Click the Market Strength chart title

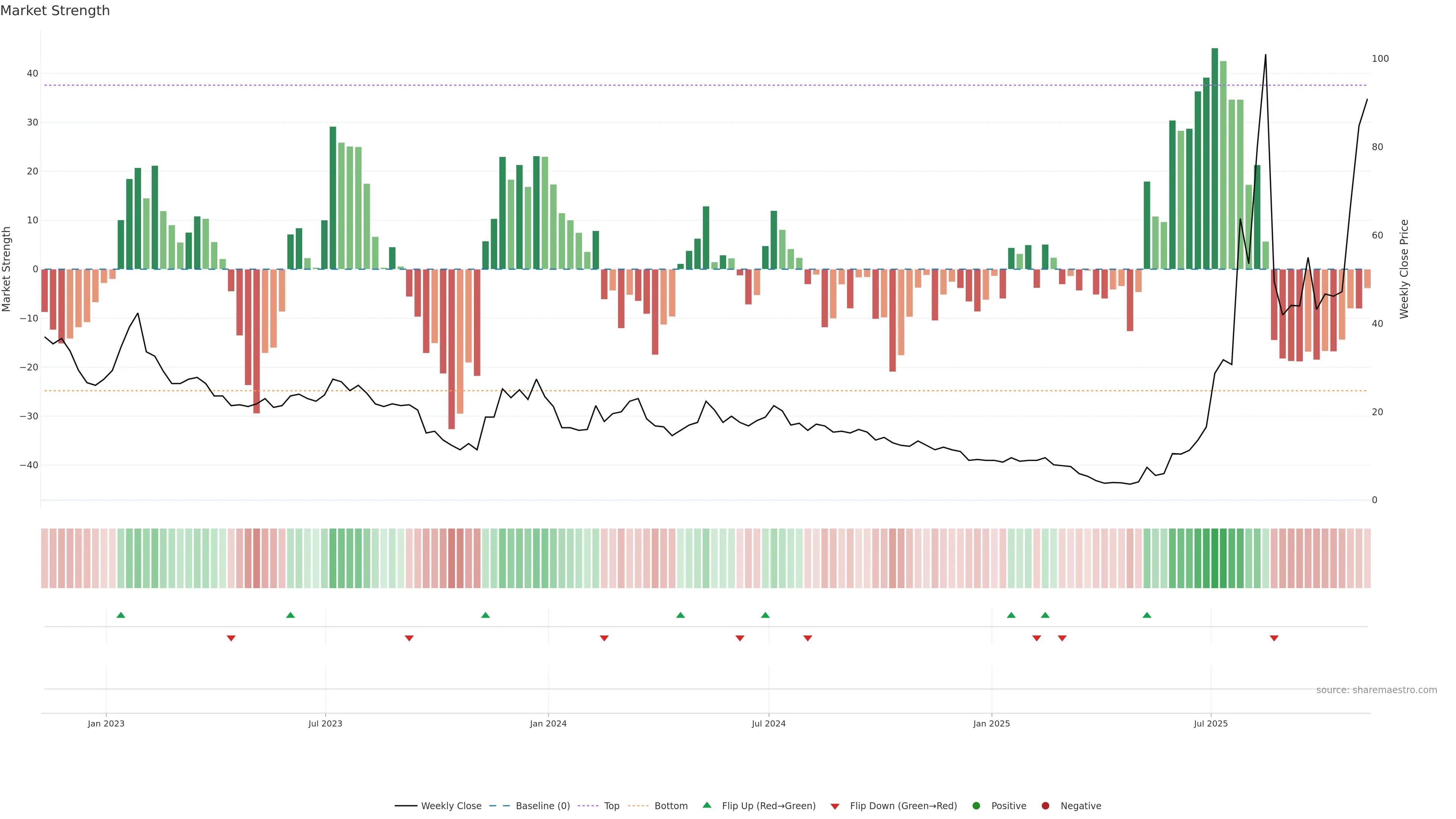click(55, 11)
